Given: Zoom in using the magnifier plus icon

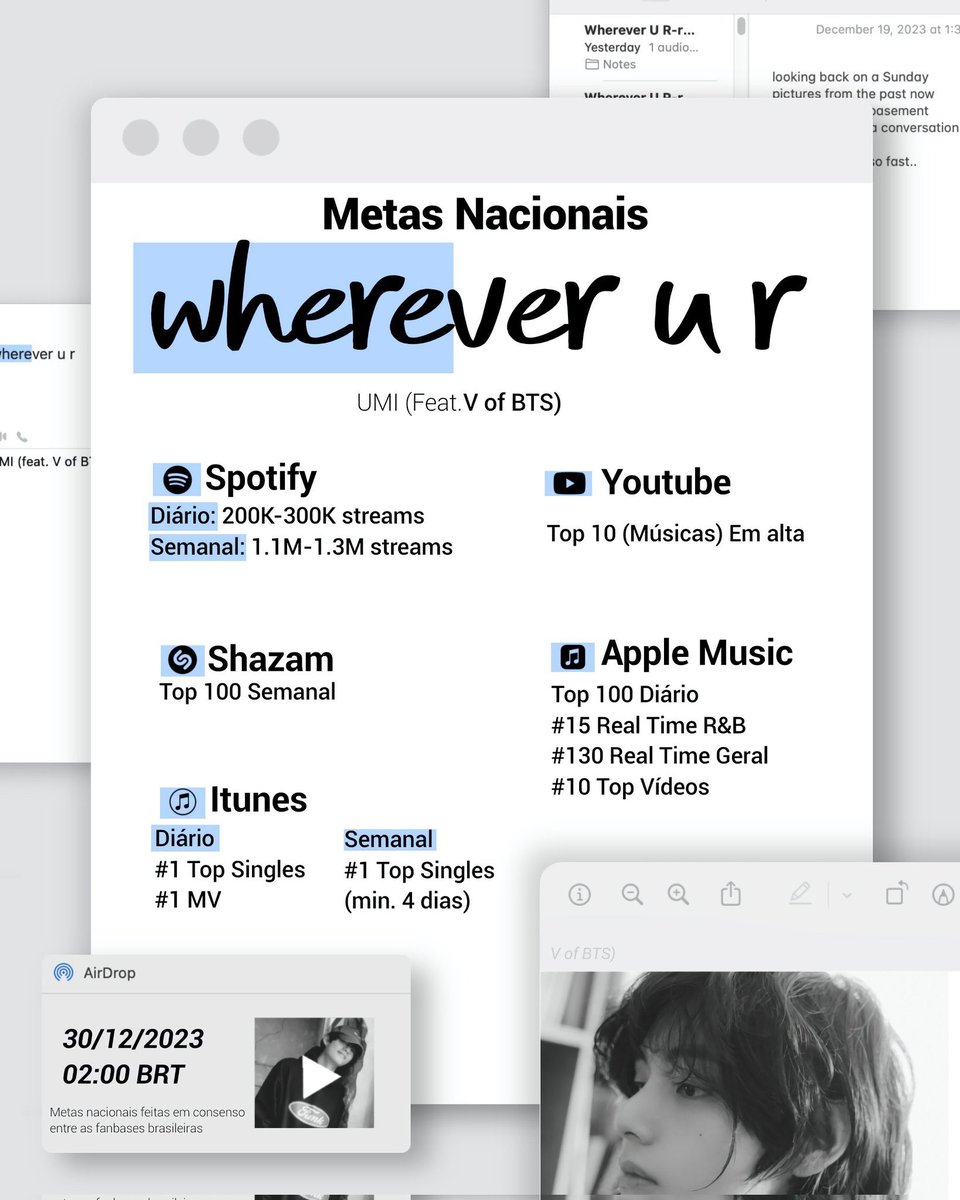Looking at the screenshot, I should (679, 894).
